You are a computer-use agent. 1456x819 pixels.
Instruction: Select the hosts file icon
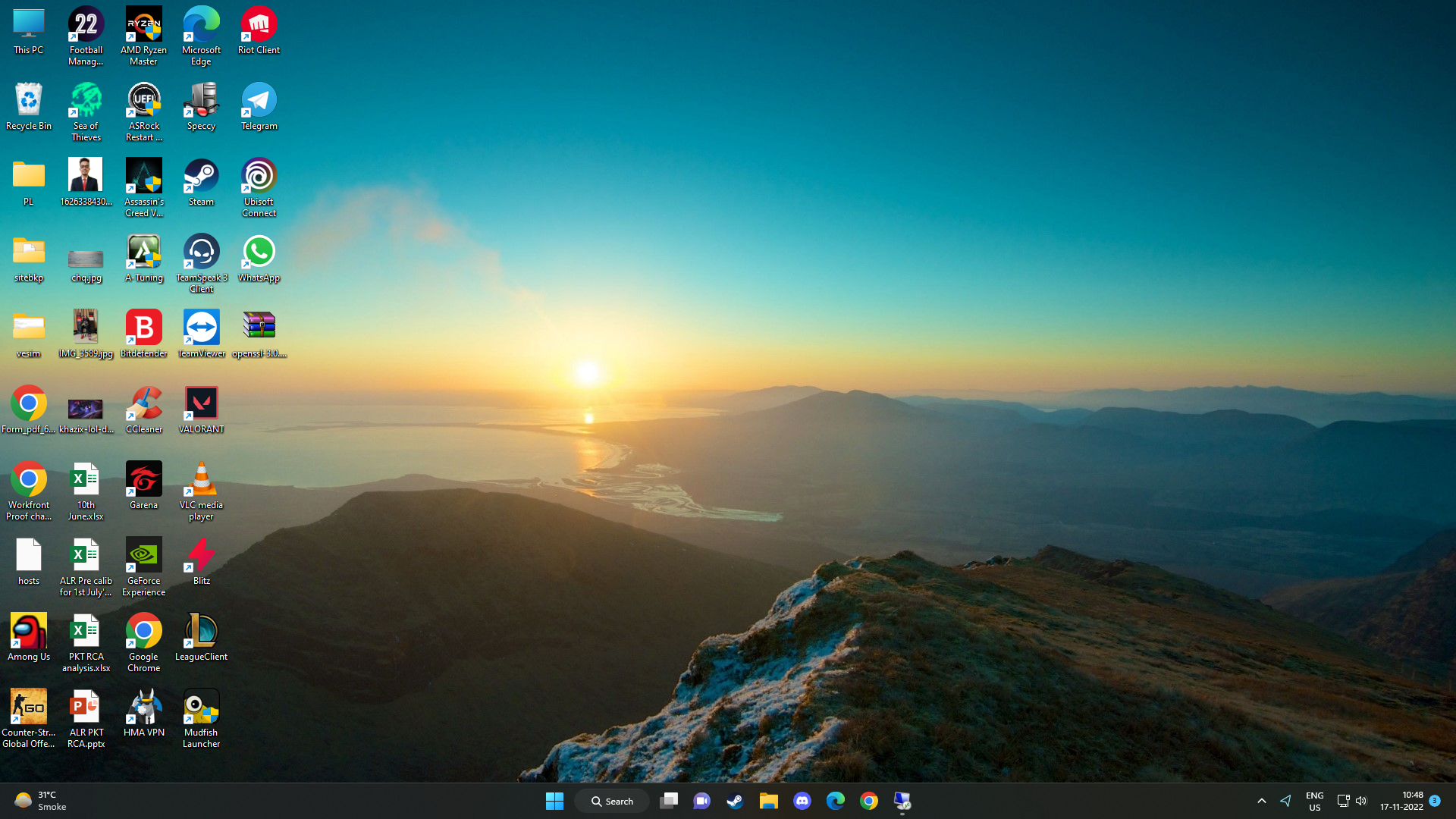point(29,563)
